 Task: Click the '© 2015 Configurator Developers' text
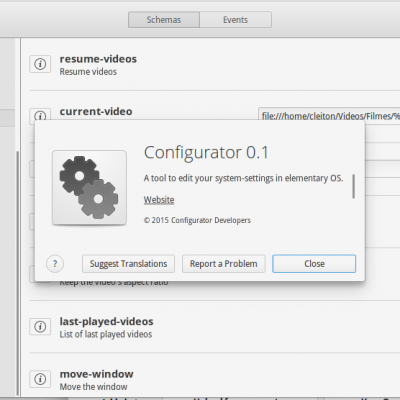(x=197, y=220)
